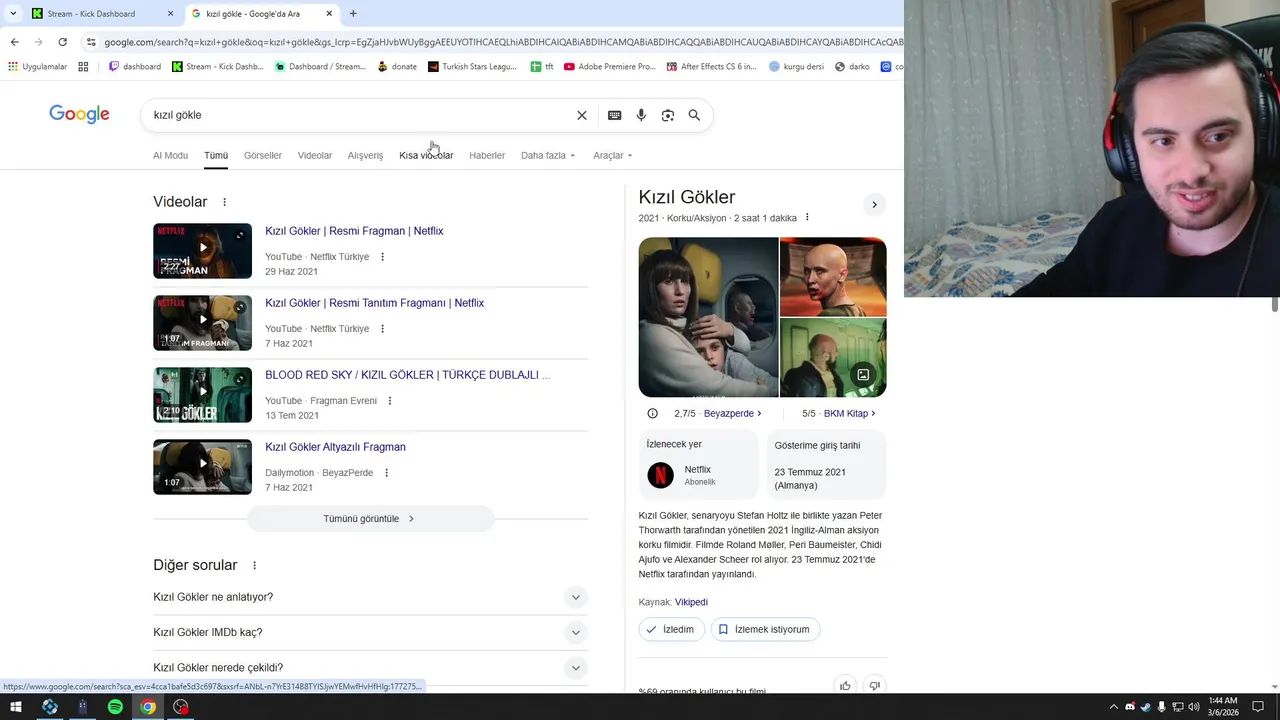Open the donate bookmark
Screen dimensions: 1280x720
pos(397,67)
